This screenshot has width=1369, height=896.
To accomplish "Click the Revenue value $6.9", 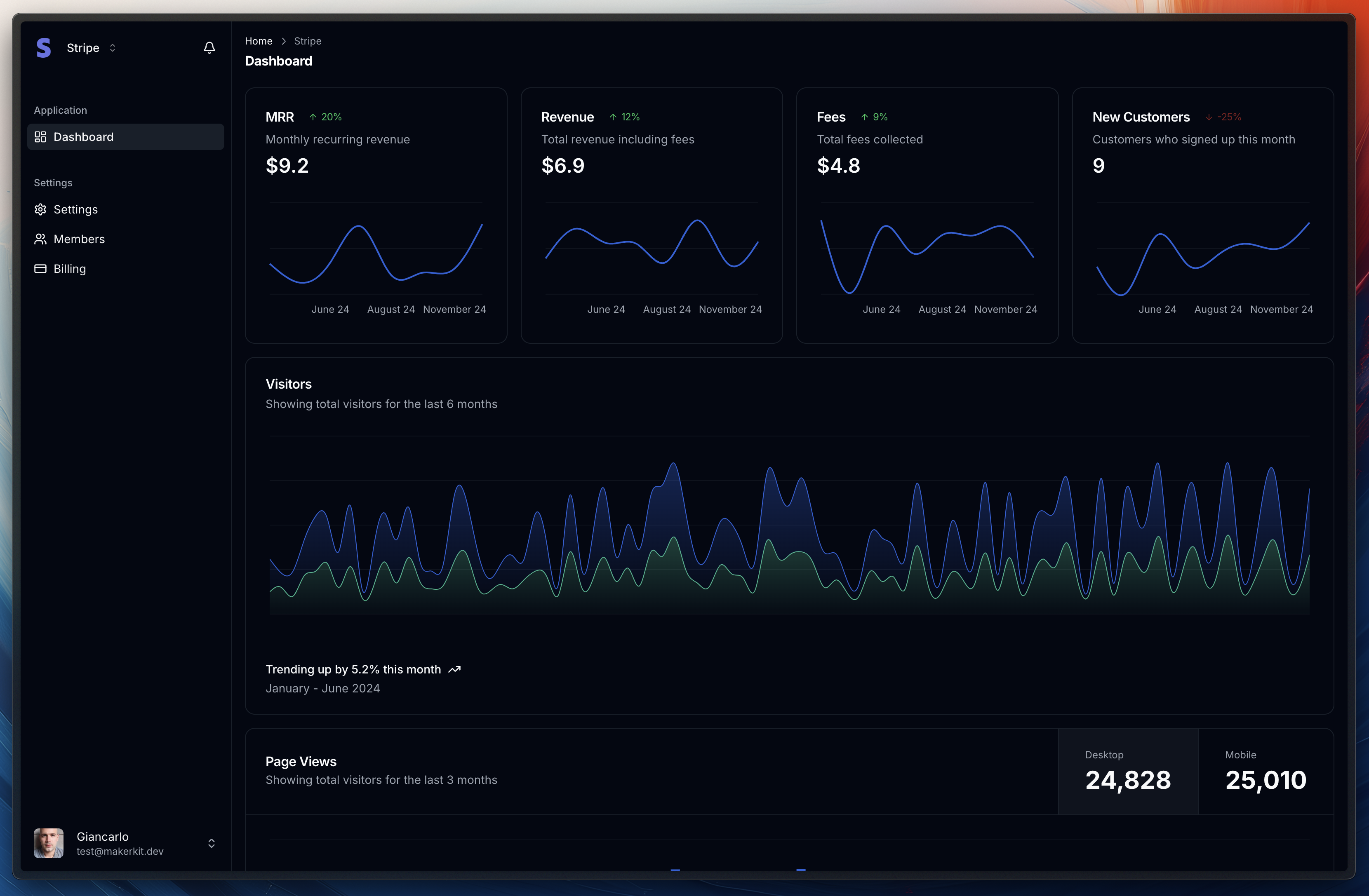I will click(562, 166).
